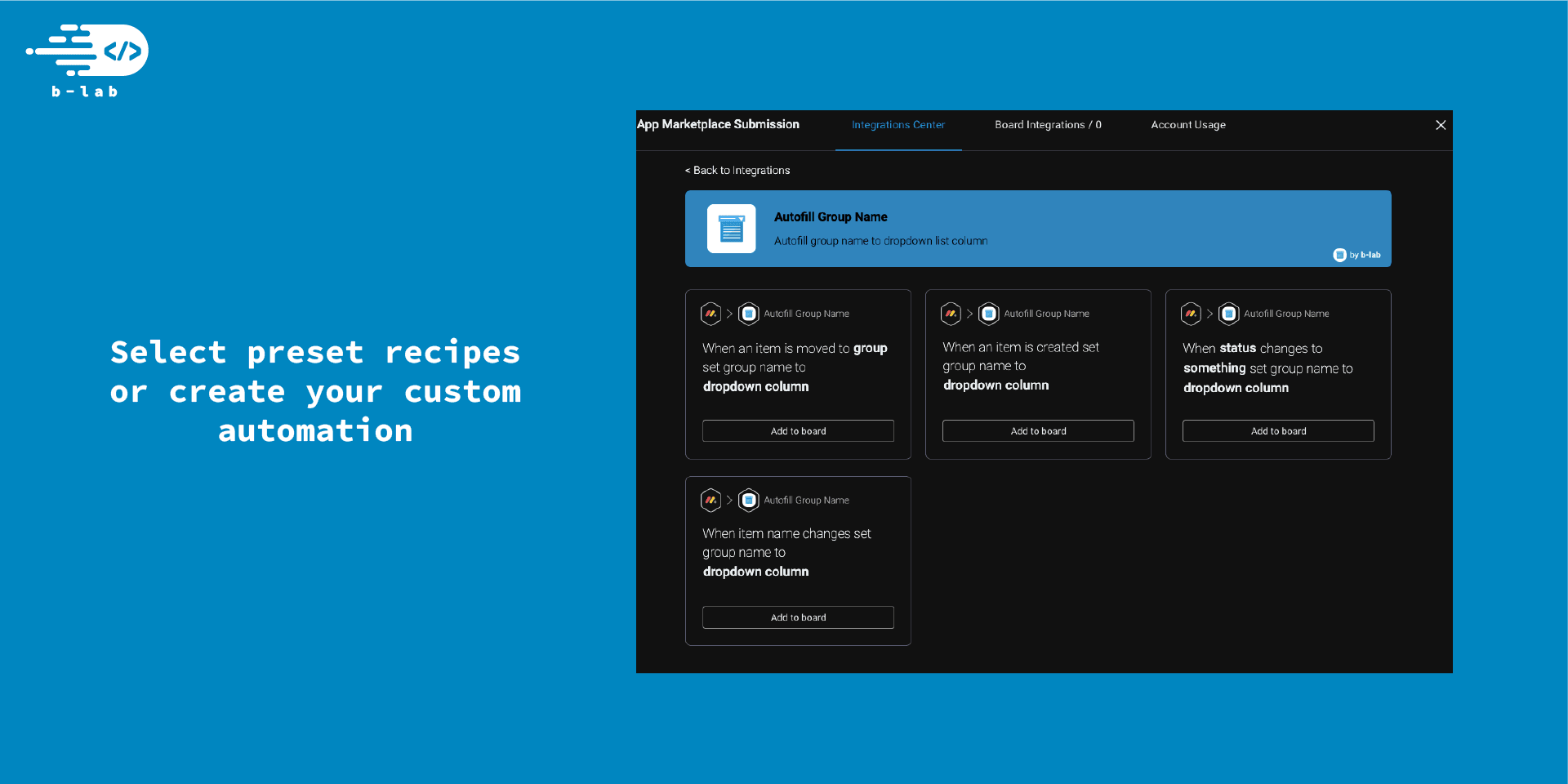Click 'Autofill Group Name' label on item name changes card

click(806, 500)
